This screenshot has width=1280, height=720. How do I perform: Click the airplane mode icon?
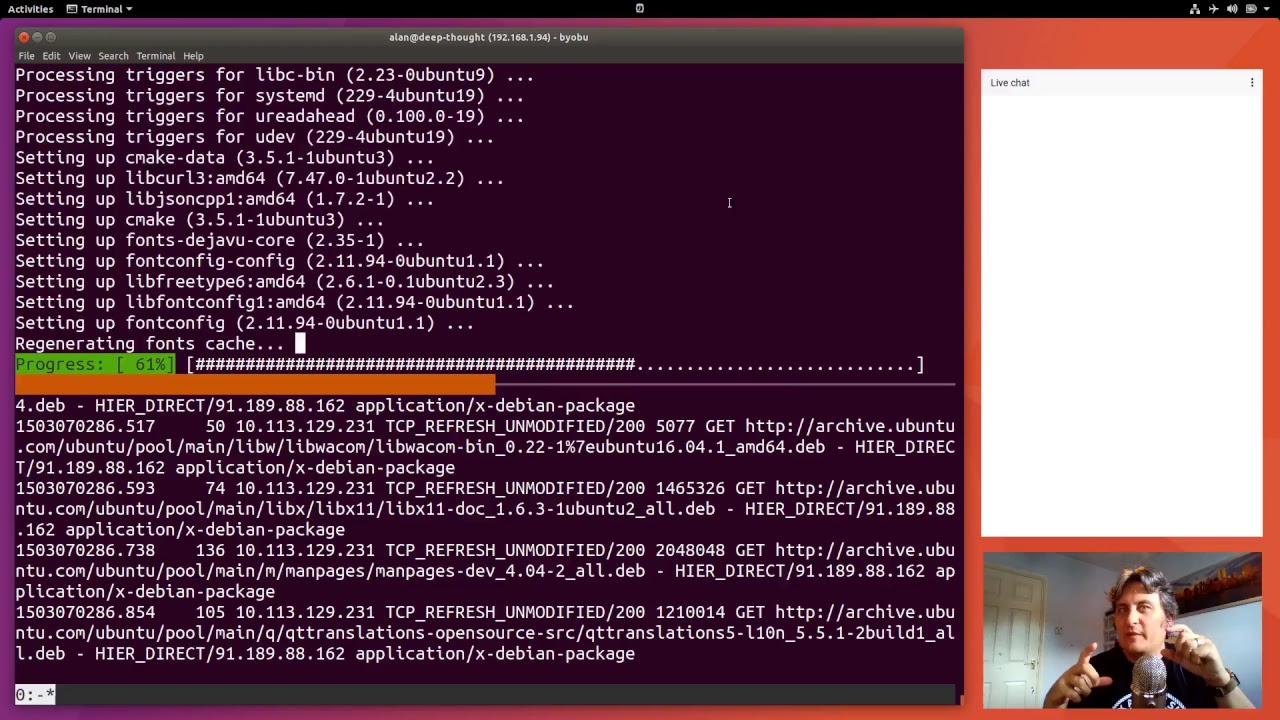(x=1213, y=9)
